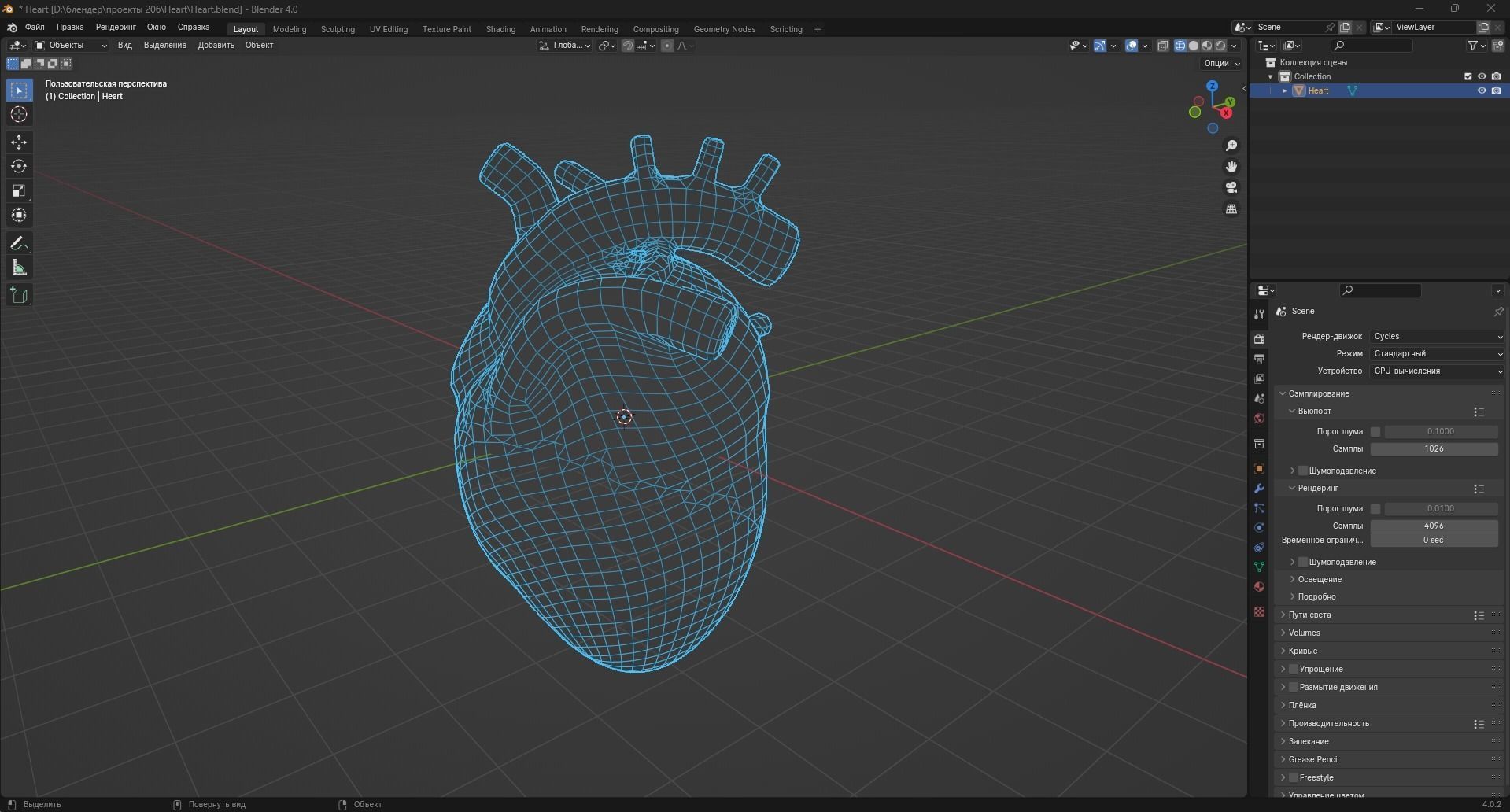Open the Режим Стандартный dropdown
The width and height of the screenshot is (1510, 812).
(x=1438, y=353)
